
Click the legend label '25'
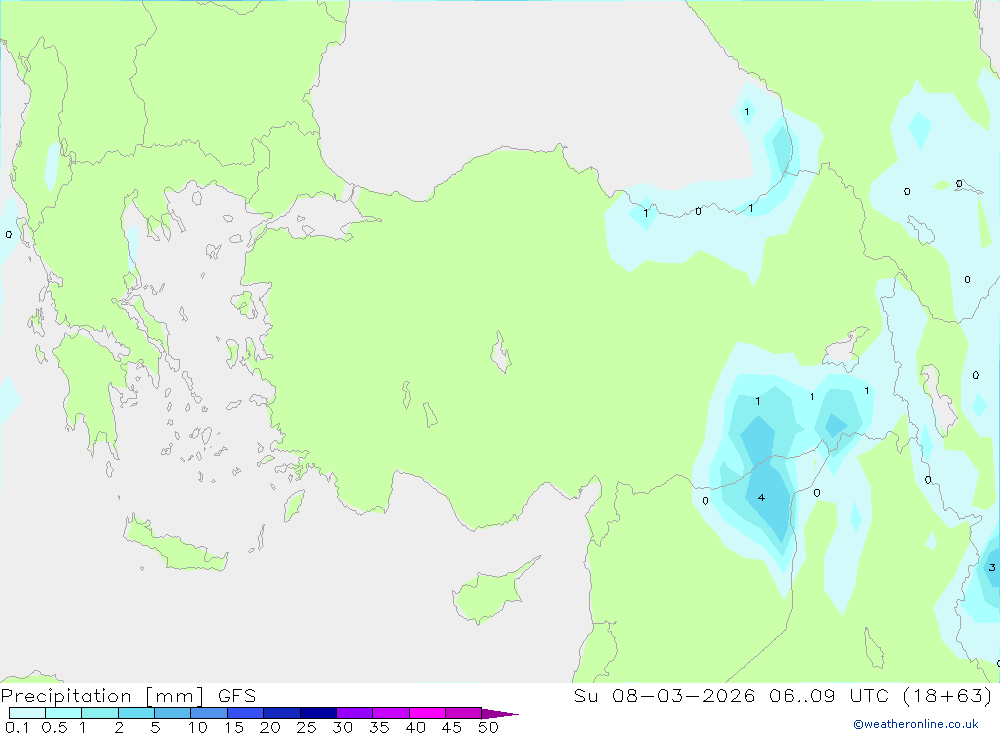pyautogui.click(x=307, y=727)
